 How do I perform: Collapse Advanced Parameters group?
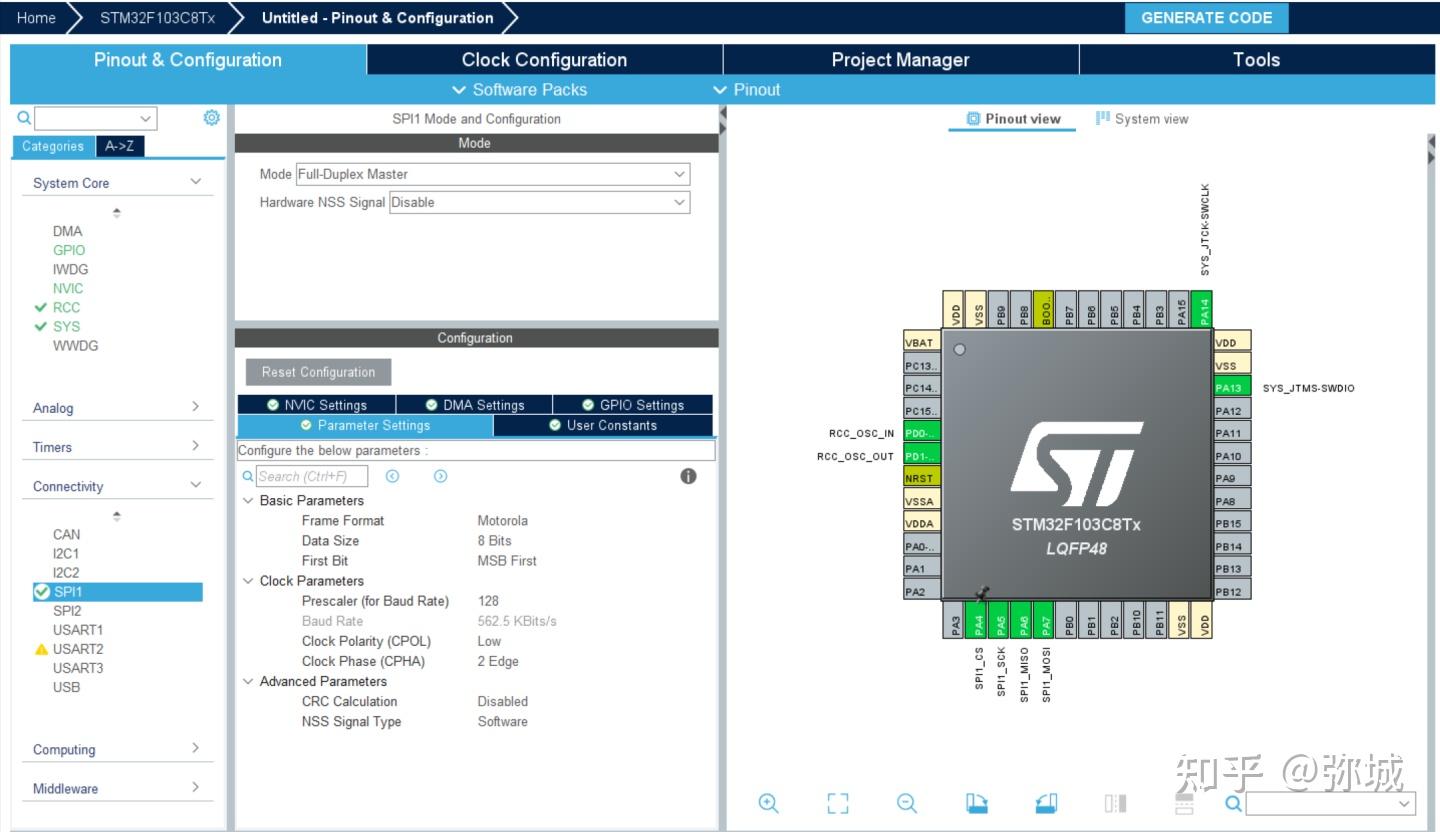248,681
